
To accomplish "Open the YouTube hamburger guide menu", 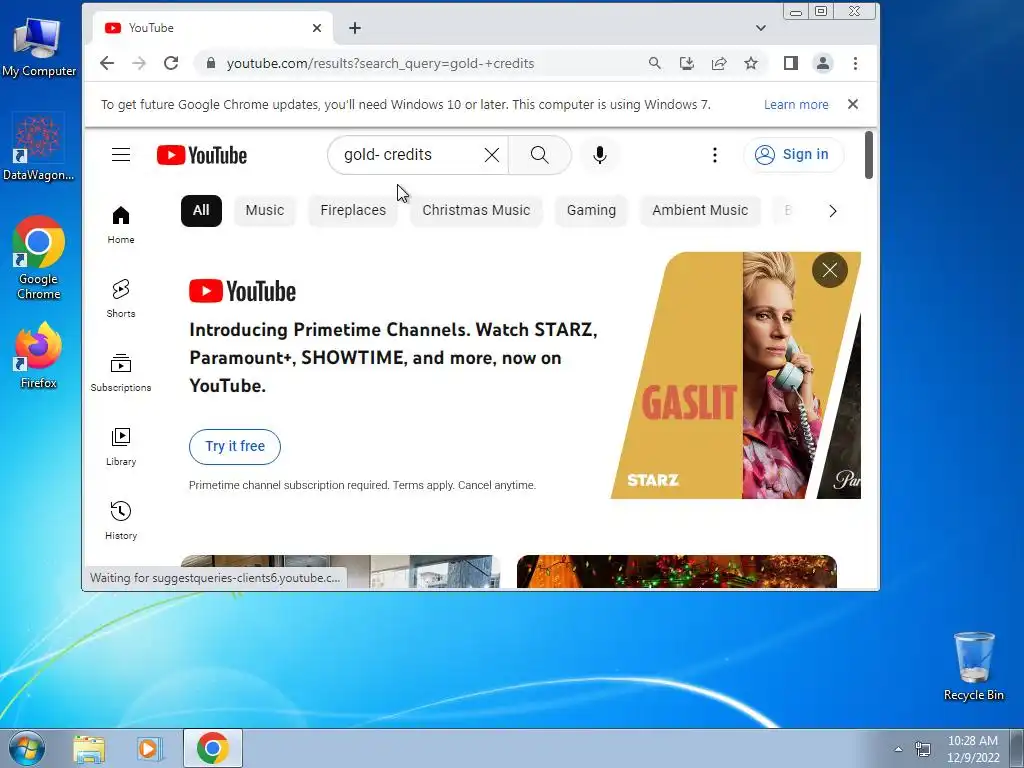I will tap(121, 155).
